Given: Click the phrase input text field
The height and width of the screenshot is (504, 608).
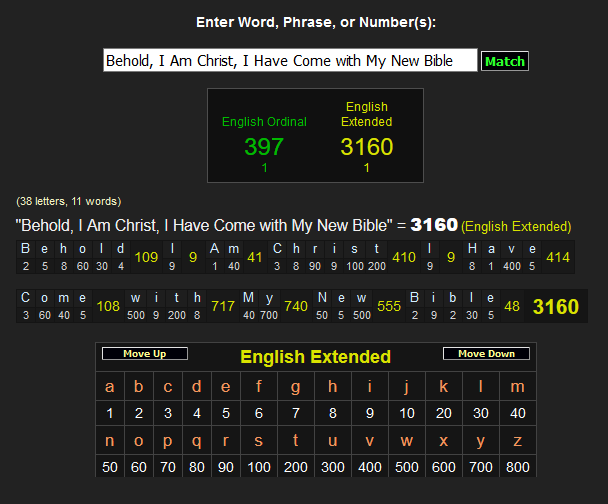Looking at the screenshot, I should 290,61.
